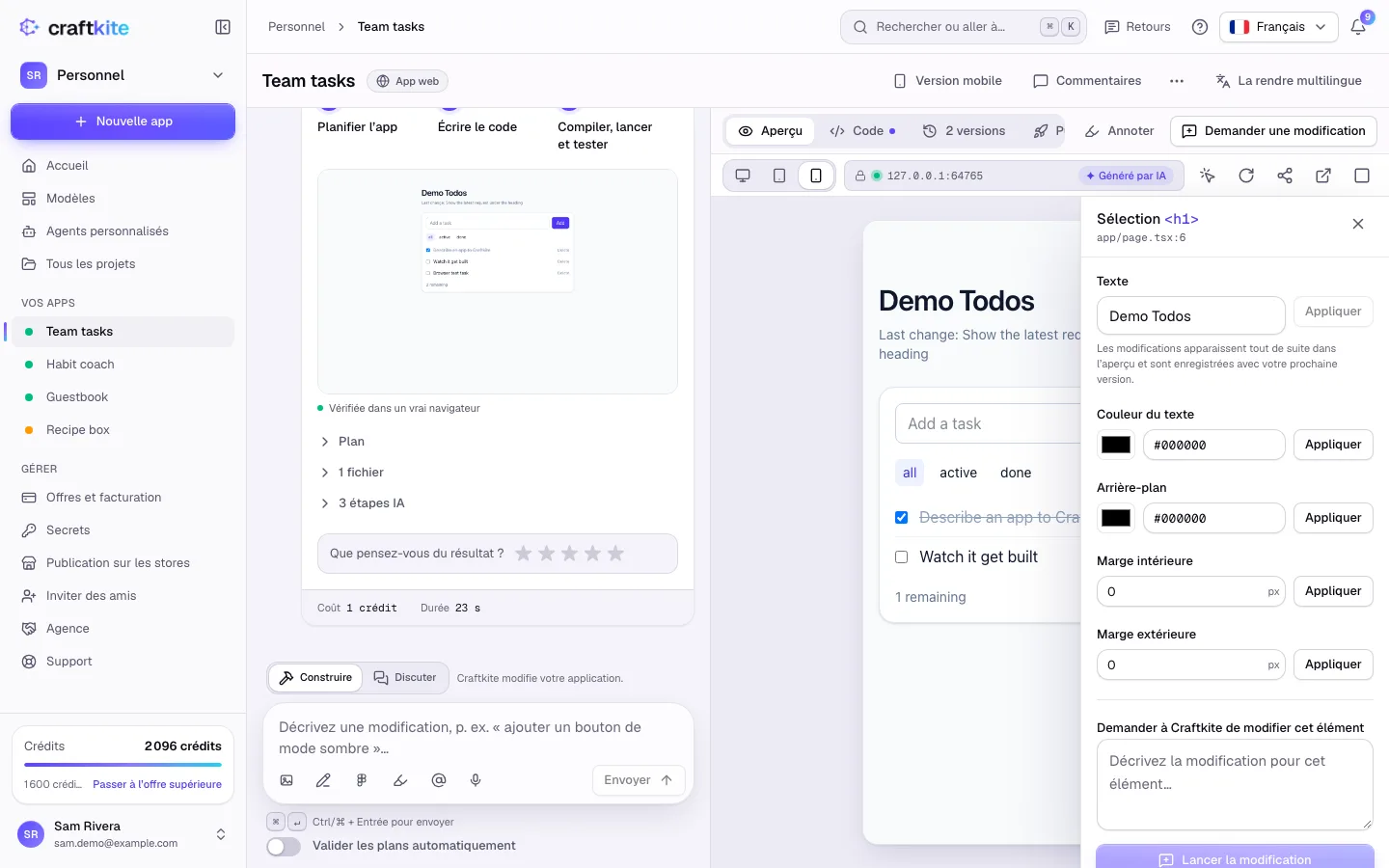Open the Couleur du texte color swatch
The height and width of the screenshot is (868, 1389).
(1116, 445)
